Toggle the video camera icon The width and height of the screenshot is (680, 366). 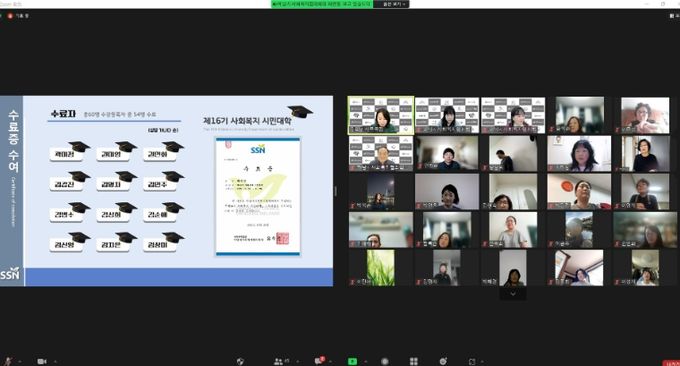pyautogui.click(x=42, y=361)
